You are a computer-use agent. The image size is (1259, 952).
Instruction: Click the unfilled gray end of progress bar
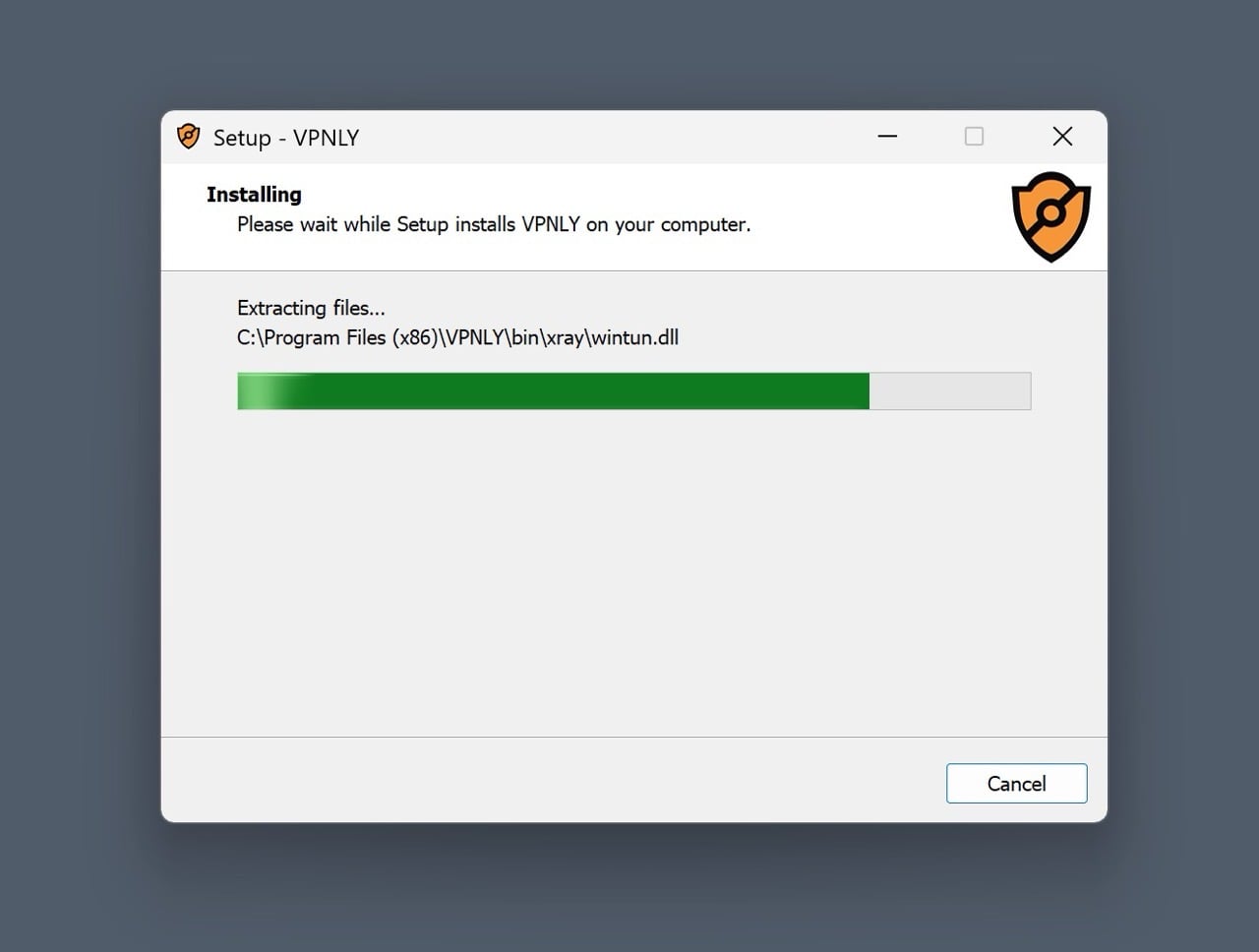coord(950,390)
